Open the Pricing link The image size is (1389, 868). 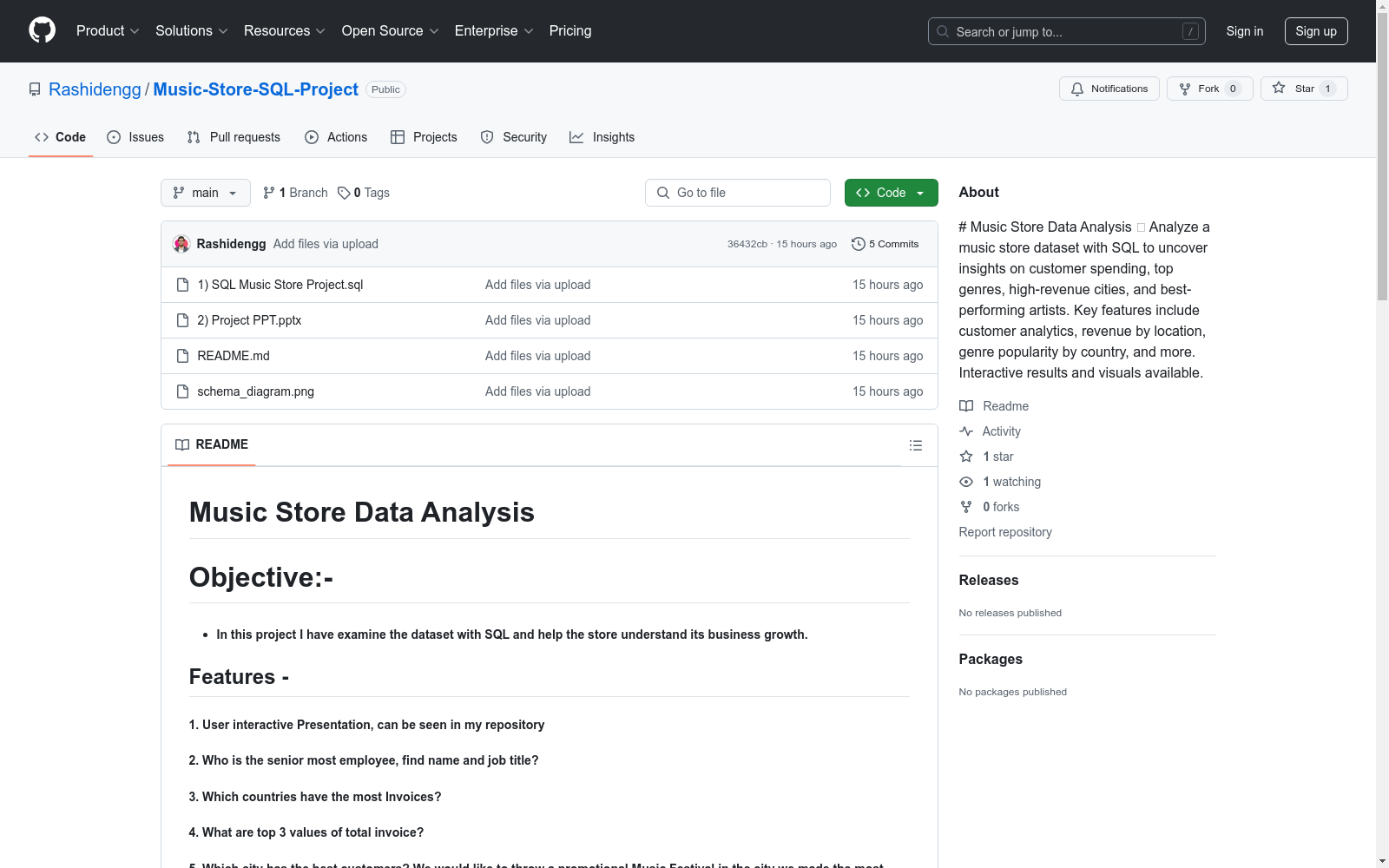click(x=570, y=31)
